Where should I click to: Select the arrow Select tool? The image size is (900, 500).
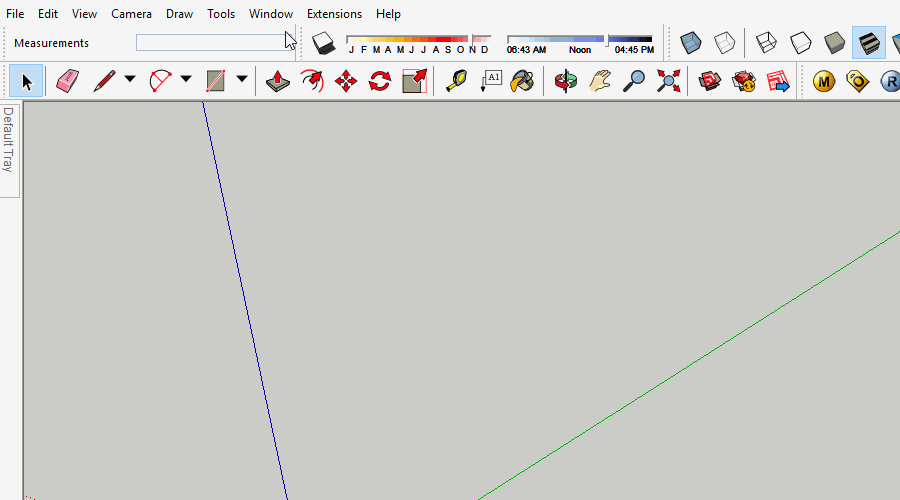(x=26, y=81)
